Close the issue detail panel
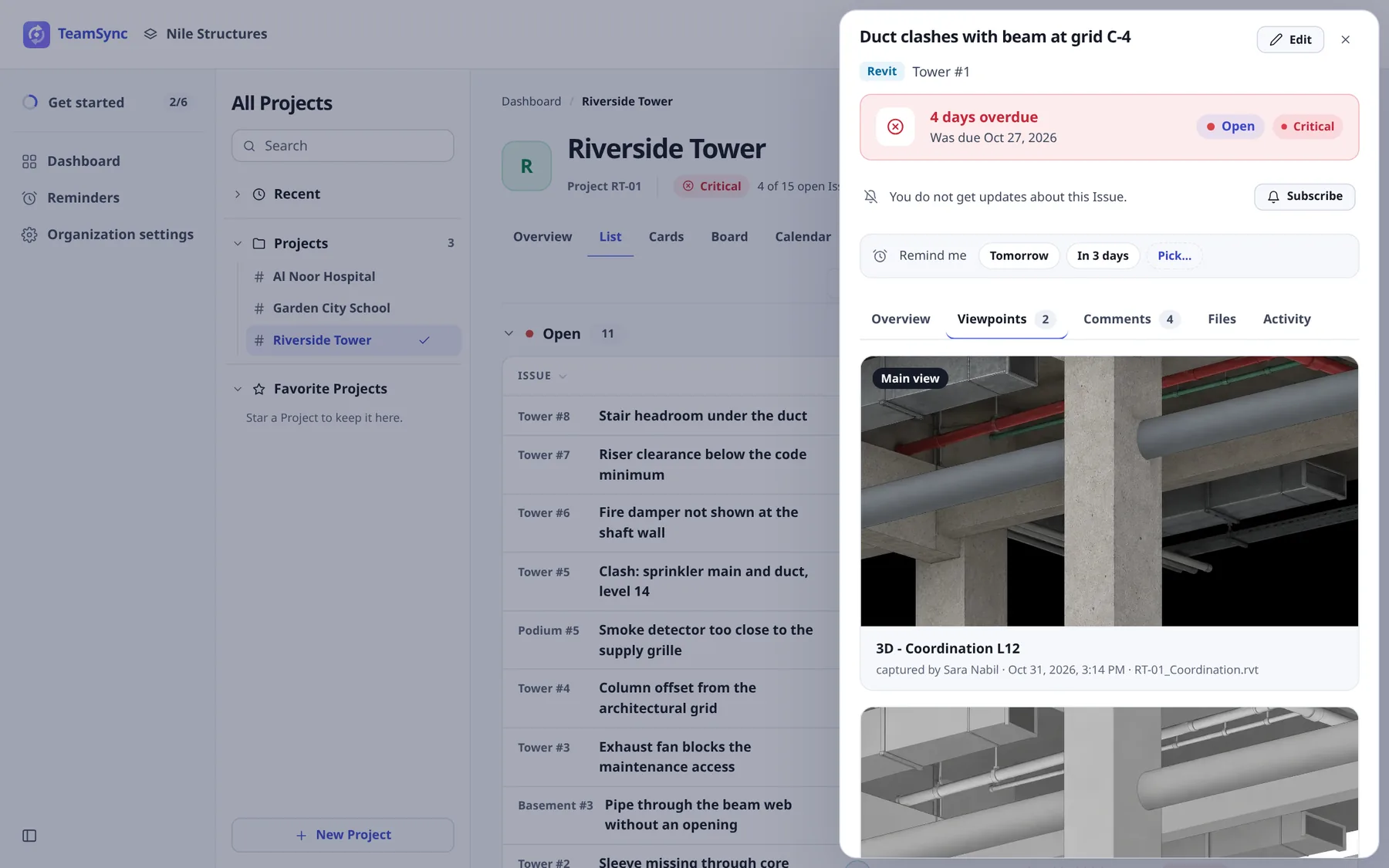This screenshot has width=1389, height=868. click(1345, 39)
